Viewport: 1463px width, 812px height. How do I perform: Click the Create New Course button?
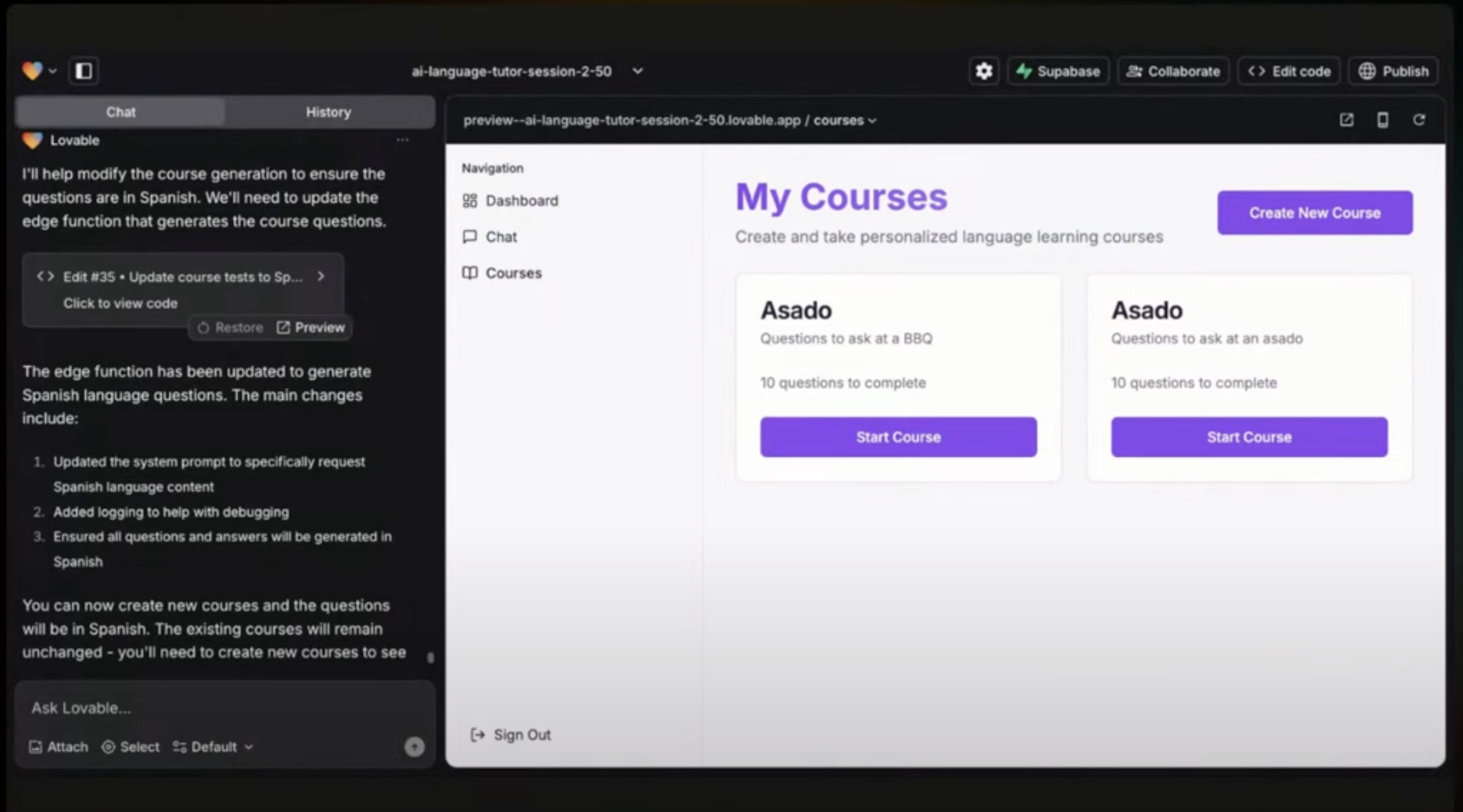coord(1314,213)
